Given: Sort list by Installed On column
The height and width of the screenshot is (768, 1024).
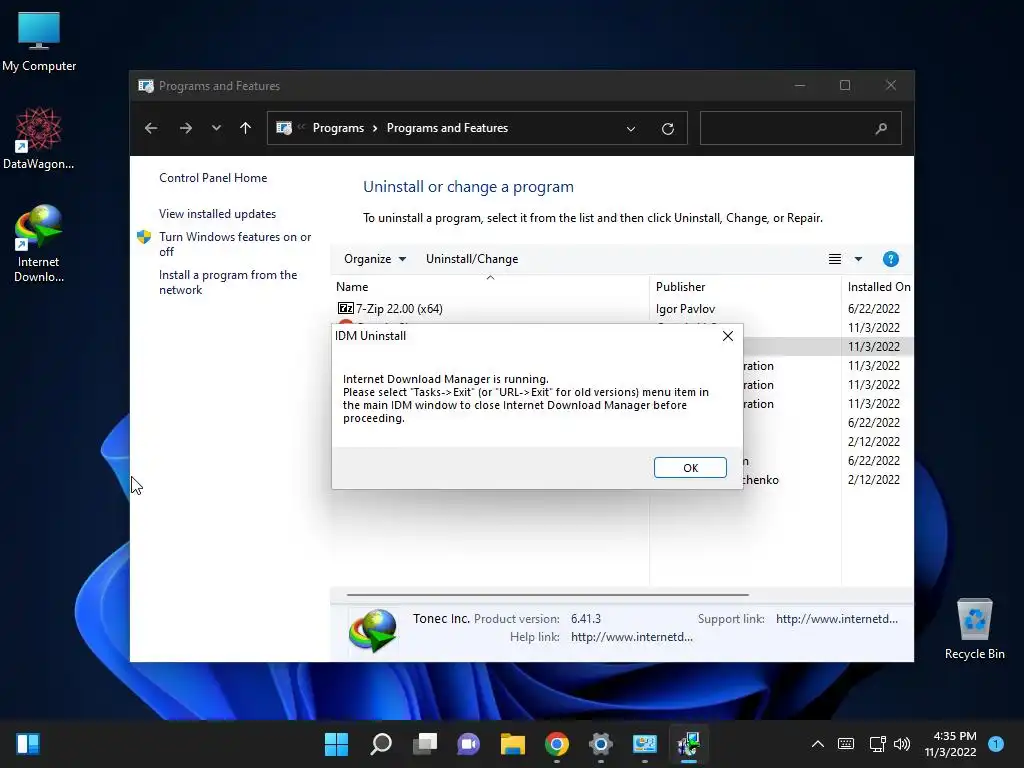Looking at the screenshot, I should coord(878,287).
